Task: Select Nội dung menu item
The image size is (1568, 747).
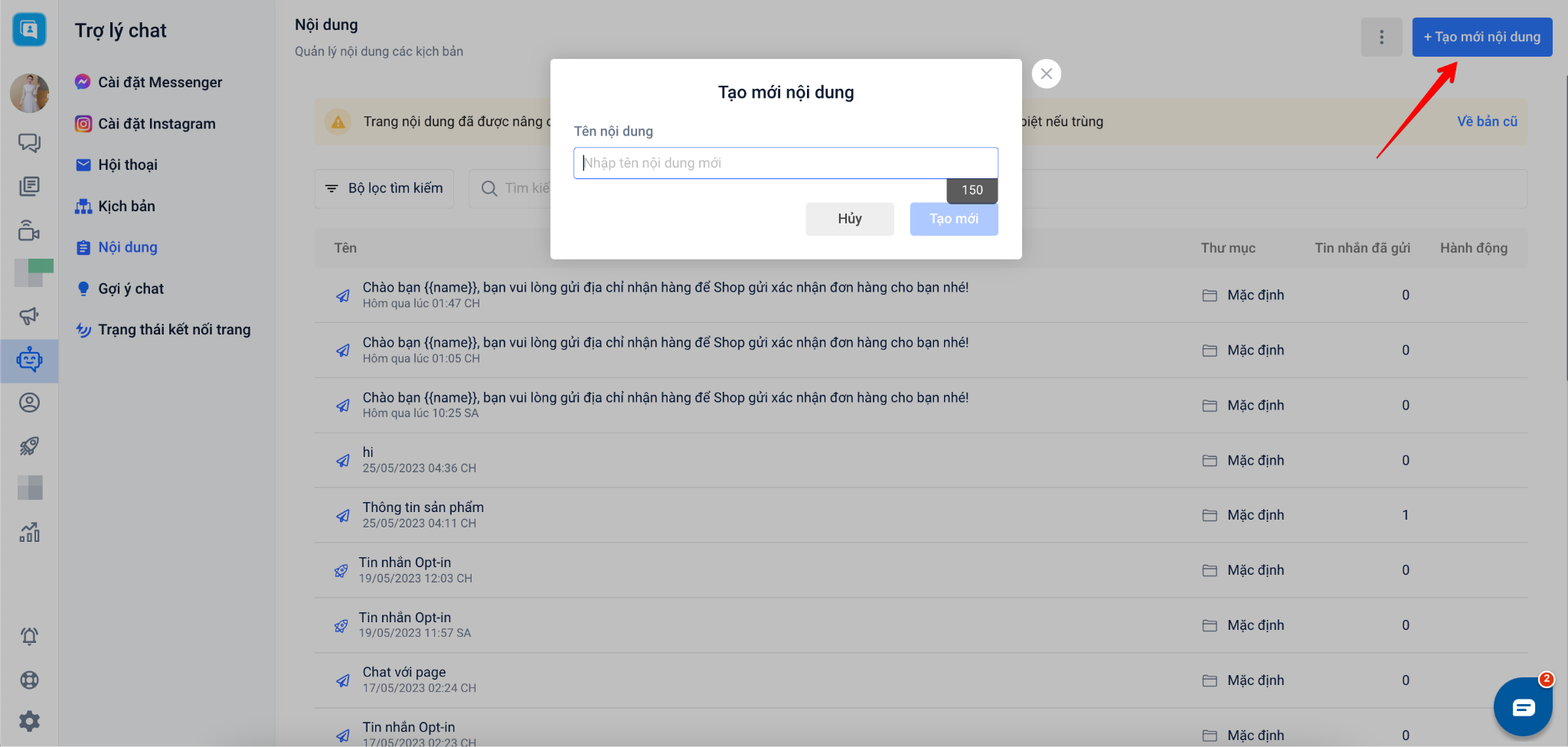Action: 116,247
